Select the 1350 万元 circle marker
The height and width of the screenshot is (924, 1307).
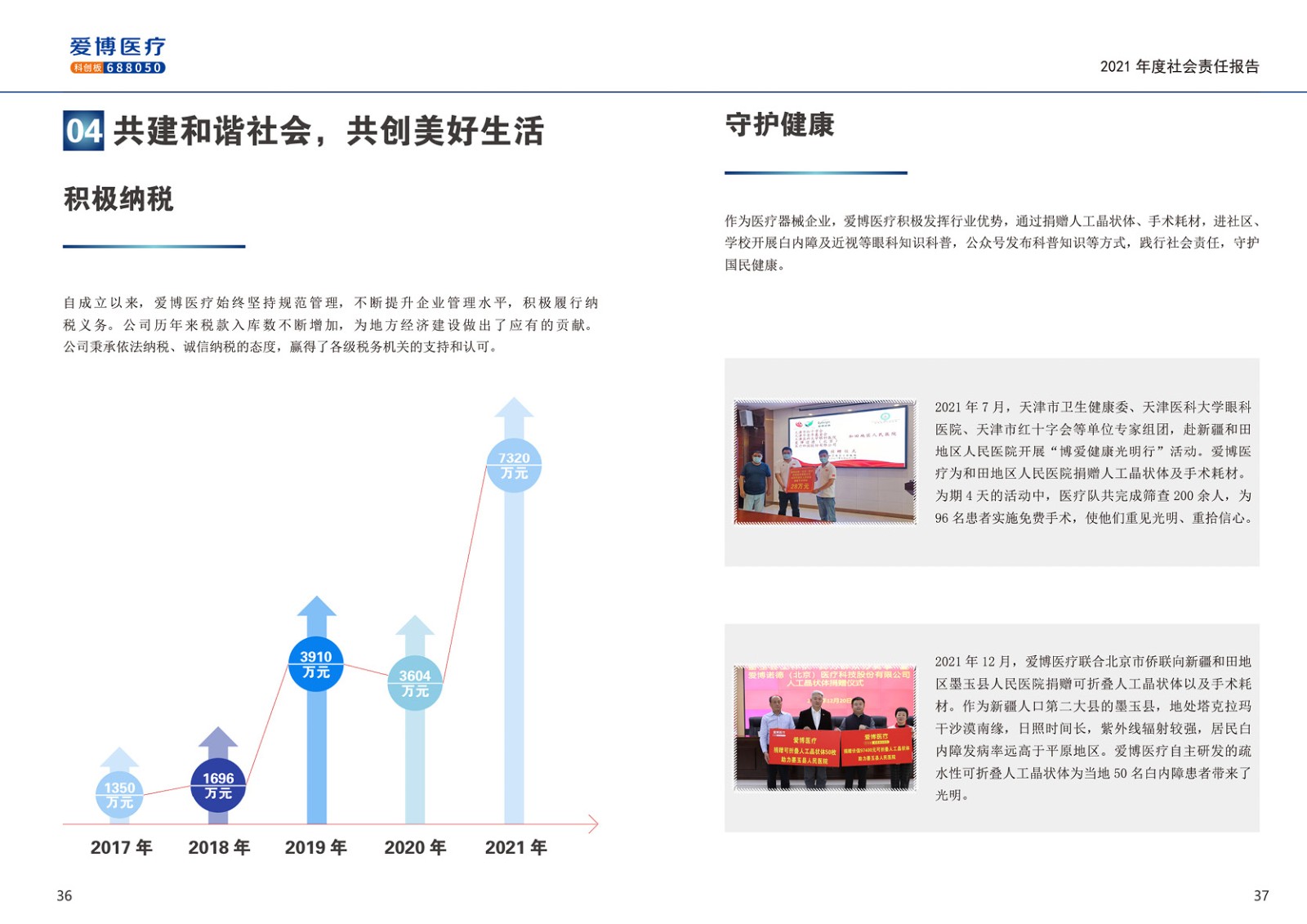tap(119, 795)
